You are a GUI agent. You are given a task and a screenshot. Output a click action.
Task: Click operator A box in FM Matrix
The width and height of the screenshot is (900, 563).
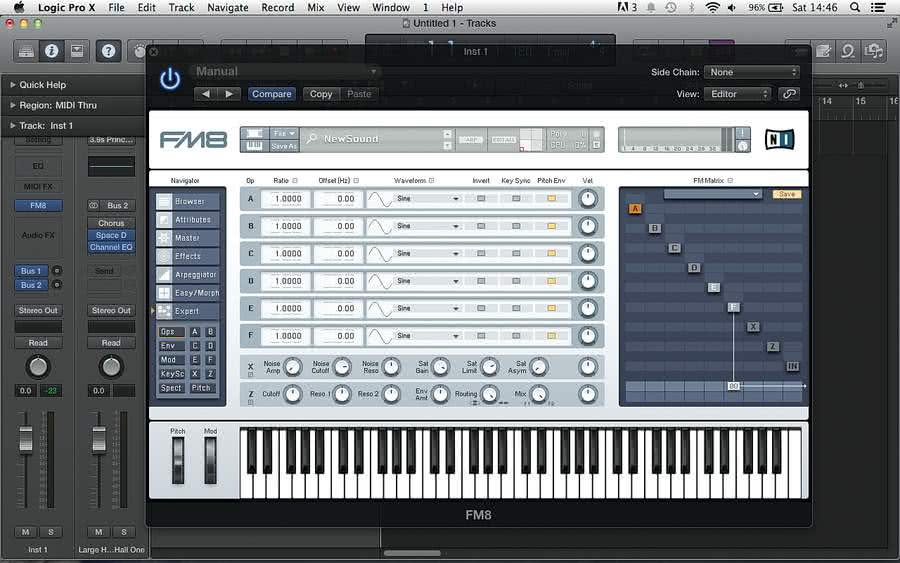[x=635, y=209]
